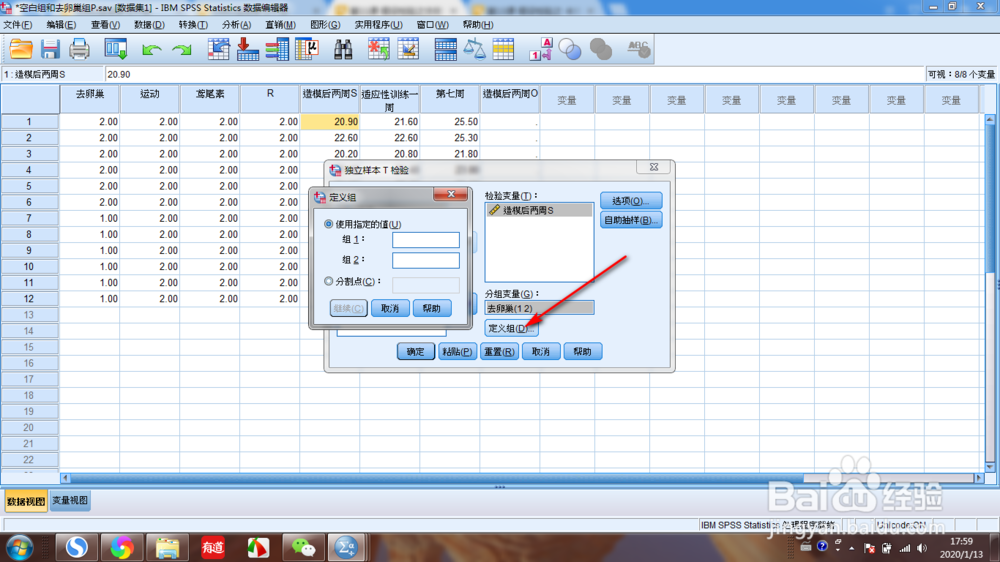Click the Bootstrap (B) button
Screen dimensions: 1000x562
pyautogui.click(x=631, y=220)
